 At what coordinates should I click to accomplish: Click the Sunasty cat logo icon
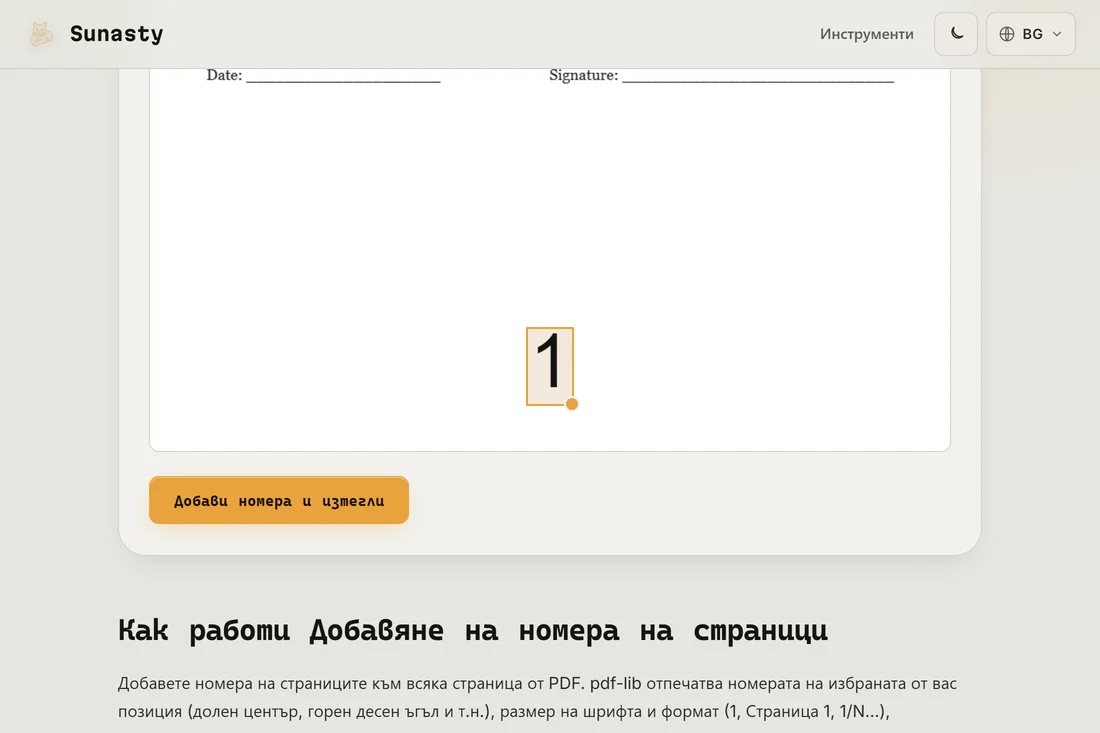coord(41,34)
